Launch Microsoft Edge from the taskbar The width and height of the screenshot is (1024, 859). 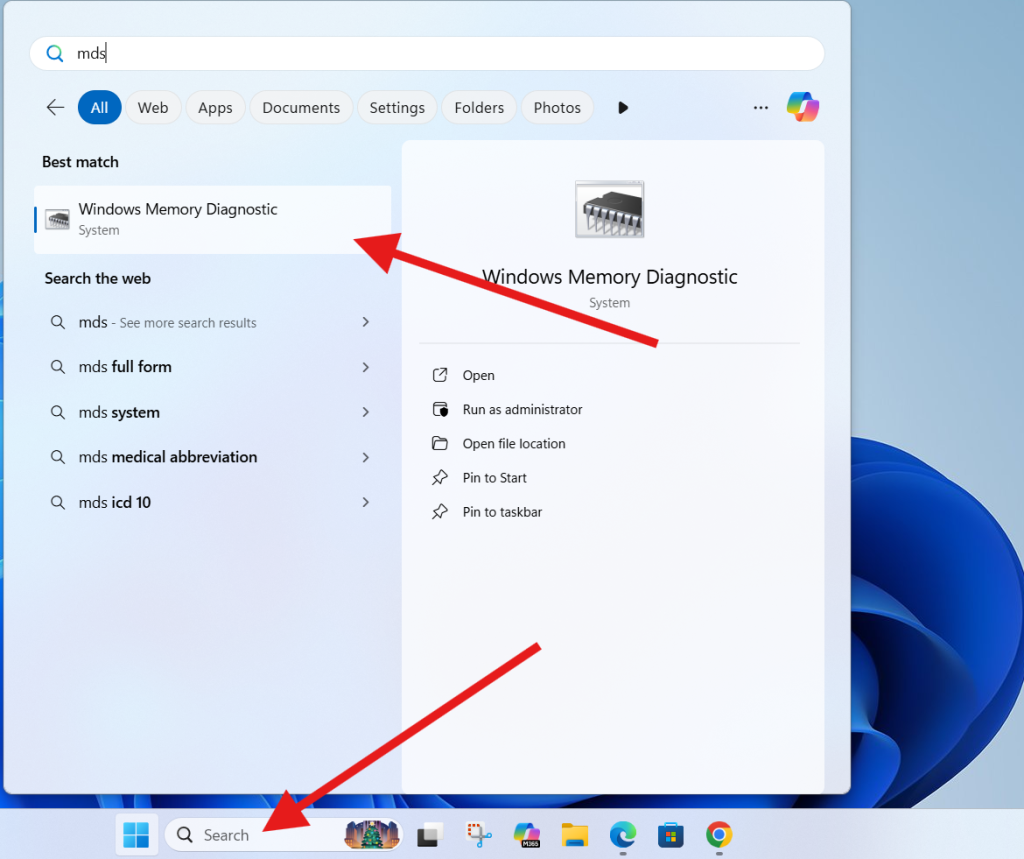(622, 834)
